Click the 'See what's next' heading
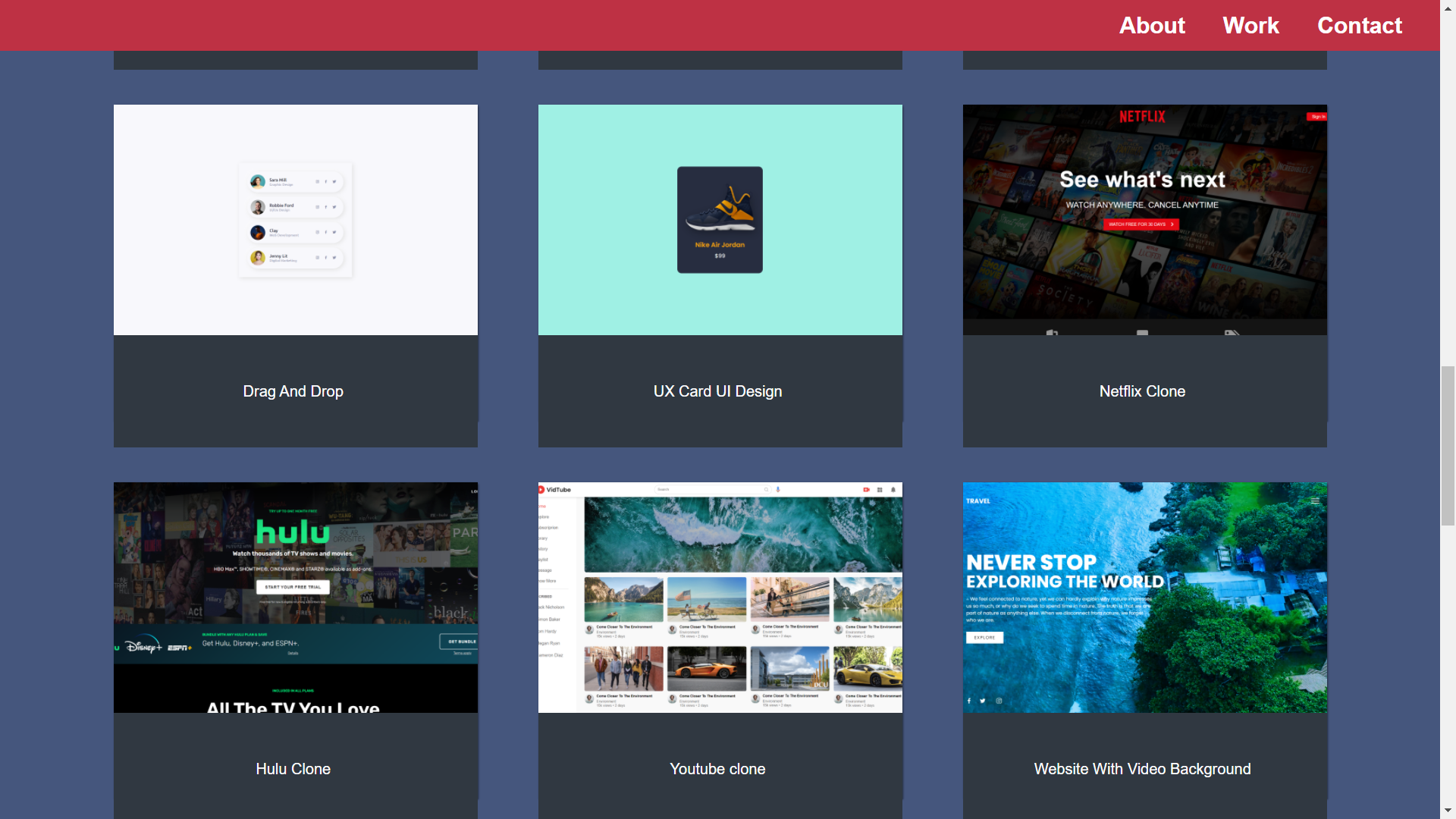1456x819 pixels. click(x=1142, y=180)
